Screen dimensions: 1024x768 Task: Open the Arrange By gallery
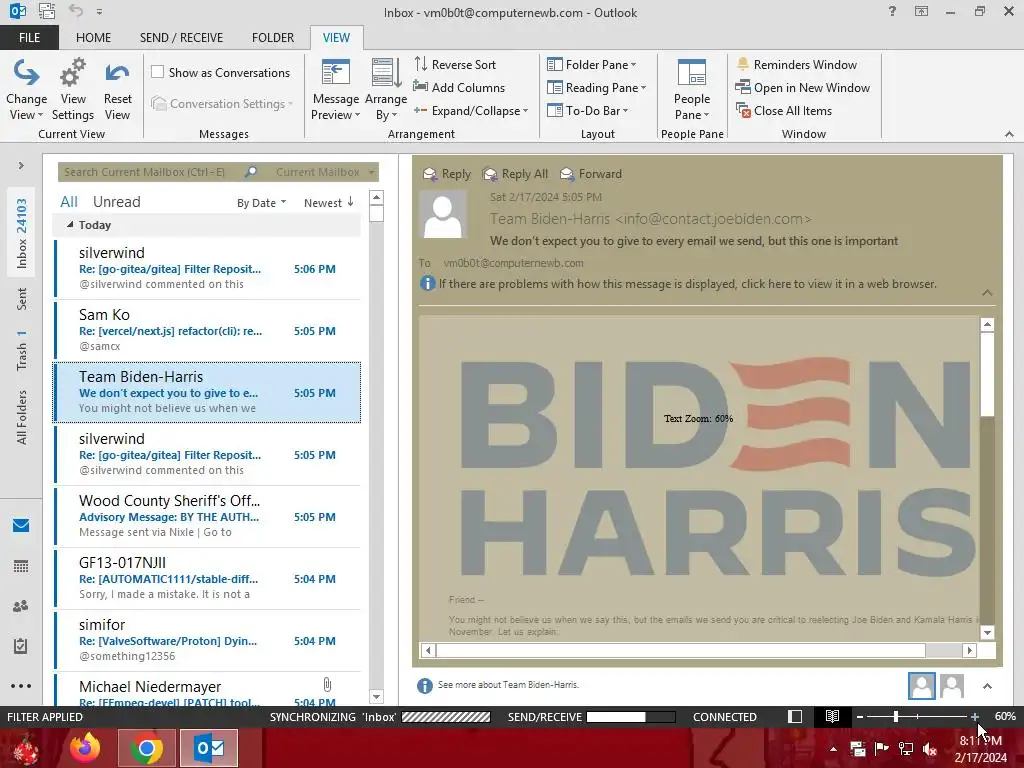coord(386,90)
